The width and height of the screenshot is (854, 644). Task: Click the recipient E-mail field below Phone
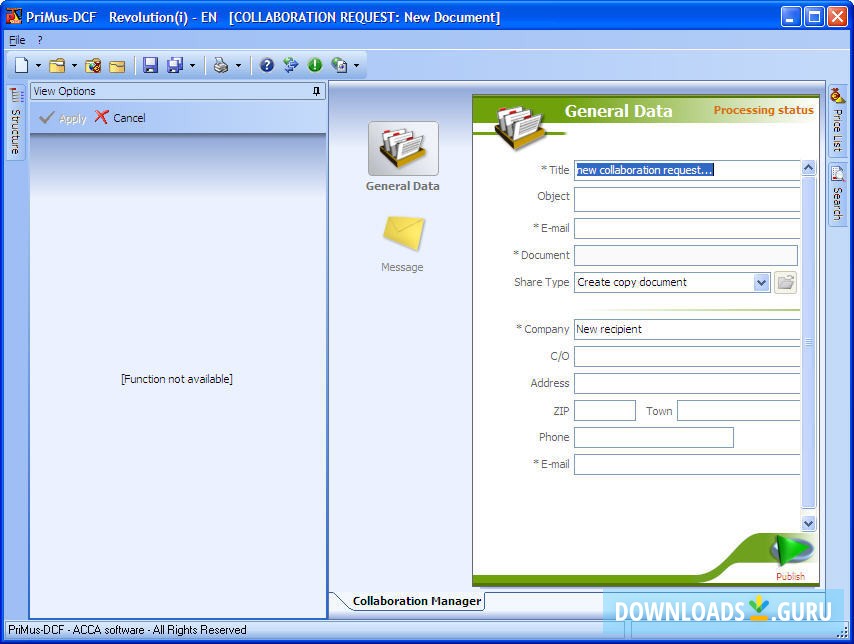687,465
